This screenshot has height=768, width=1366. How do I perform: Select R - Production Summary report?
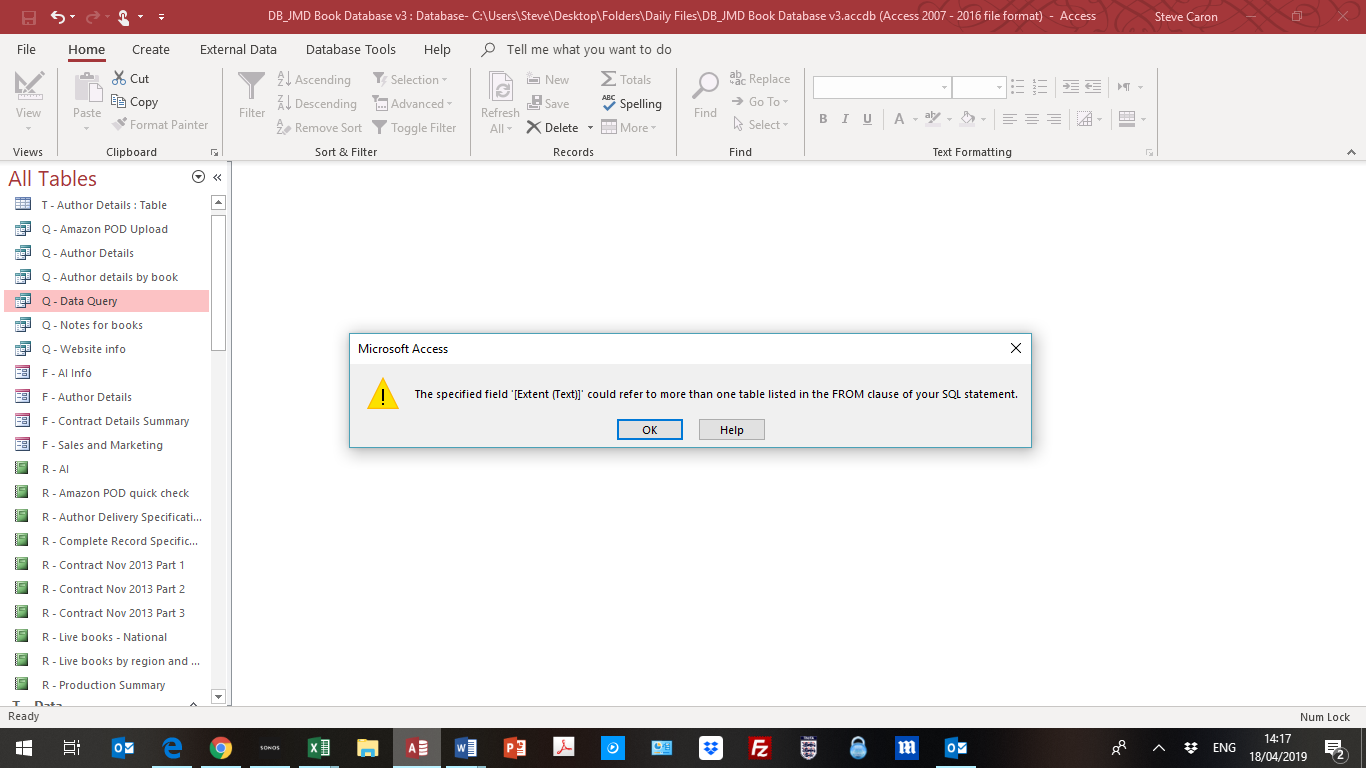(105, 685)
